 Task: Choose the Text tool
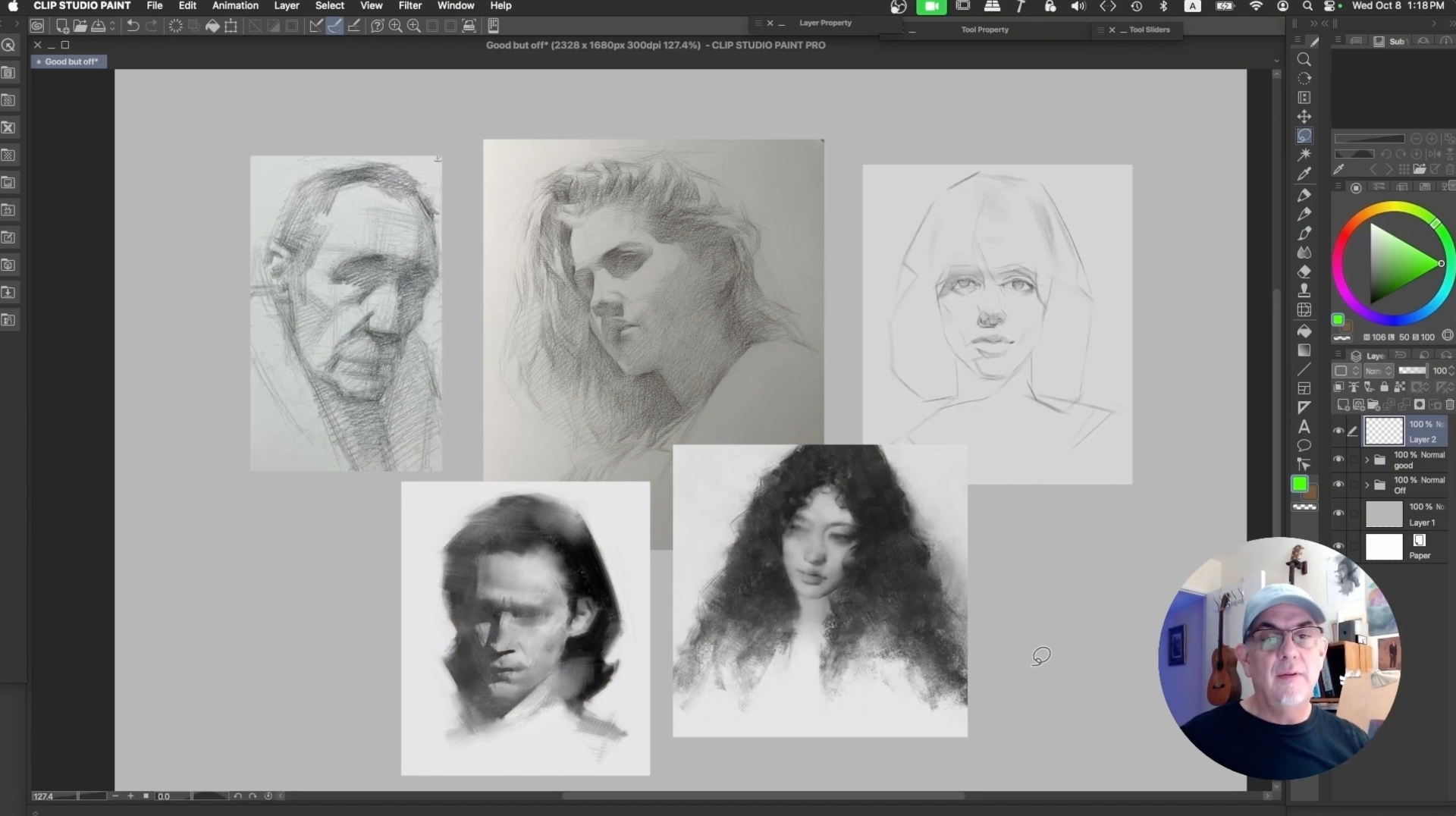1304,426
